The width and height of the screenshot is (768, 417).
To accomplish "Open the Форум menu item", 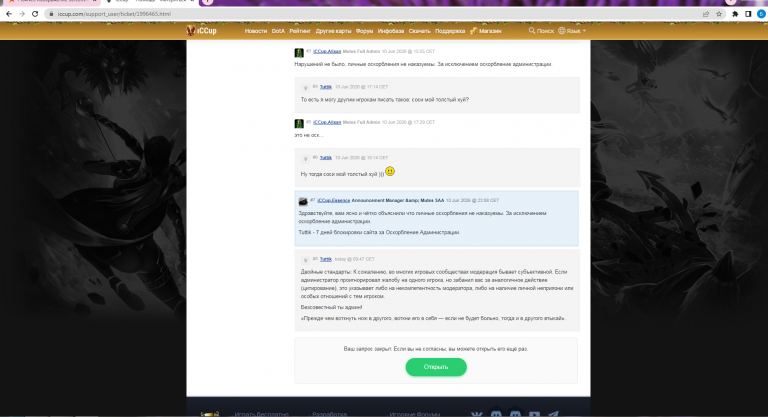I will 364,31.
